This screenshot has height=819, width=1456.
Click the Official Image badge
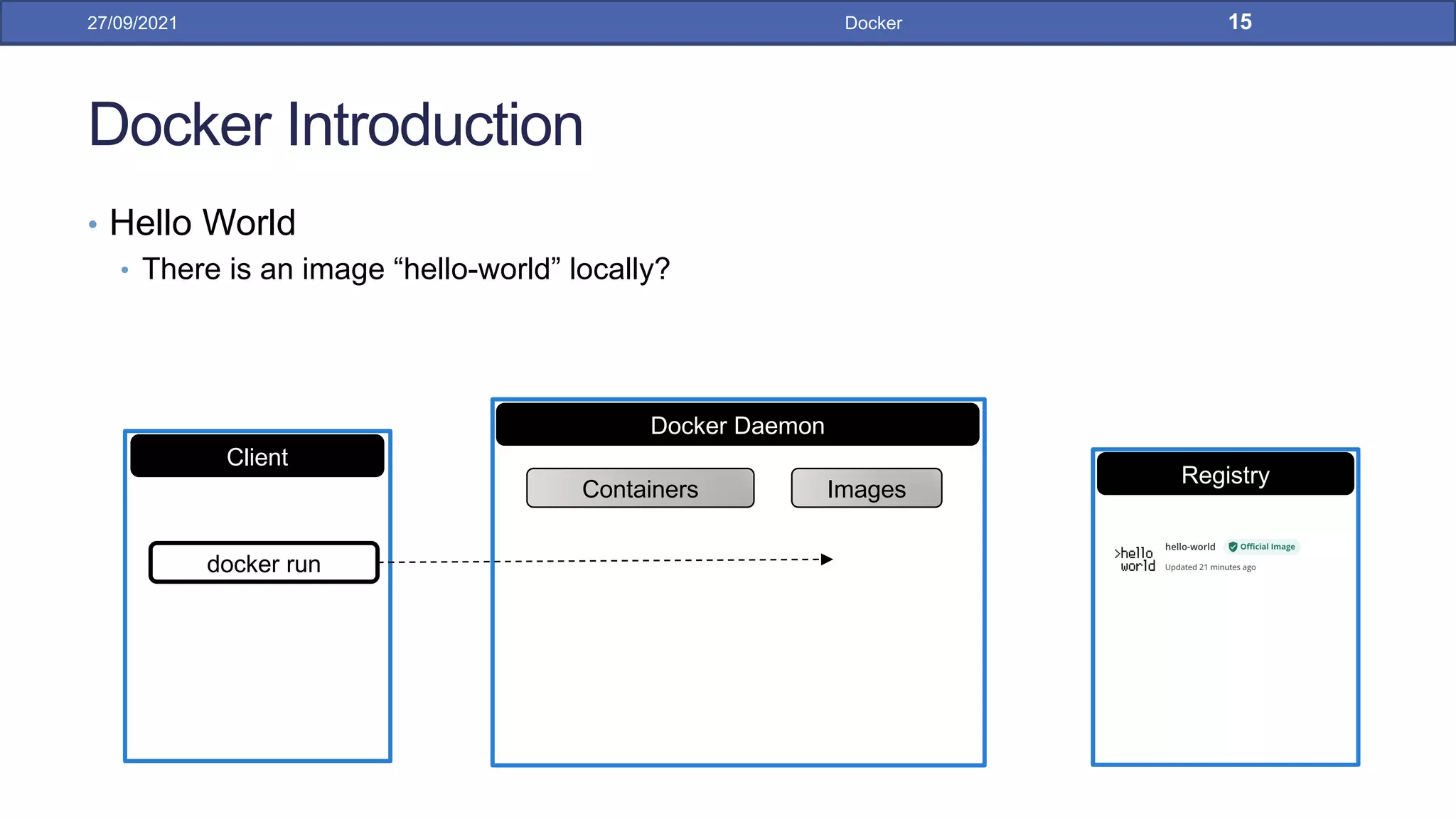point(1263,547)
